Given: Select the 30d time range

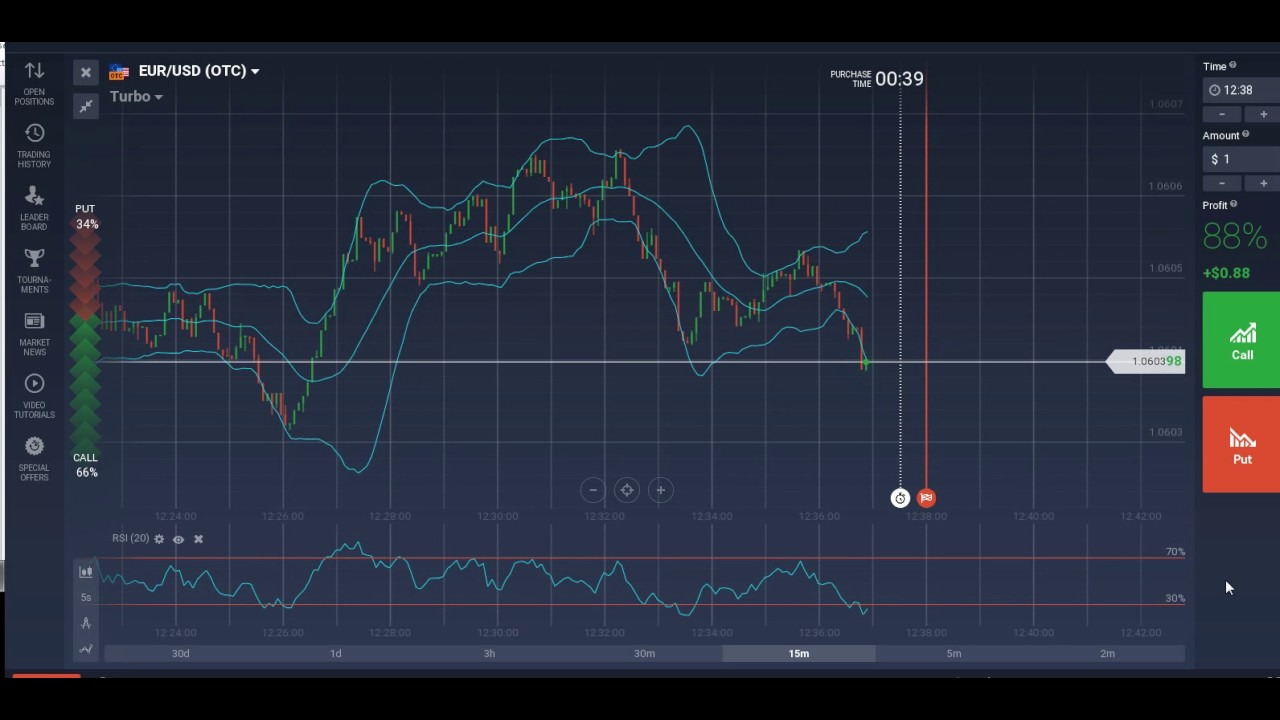Looking at the screenshot, I should point(180,653).
